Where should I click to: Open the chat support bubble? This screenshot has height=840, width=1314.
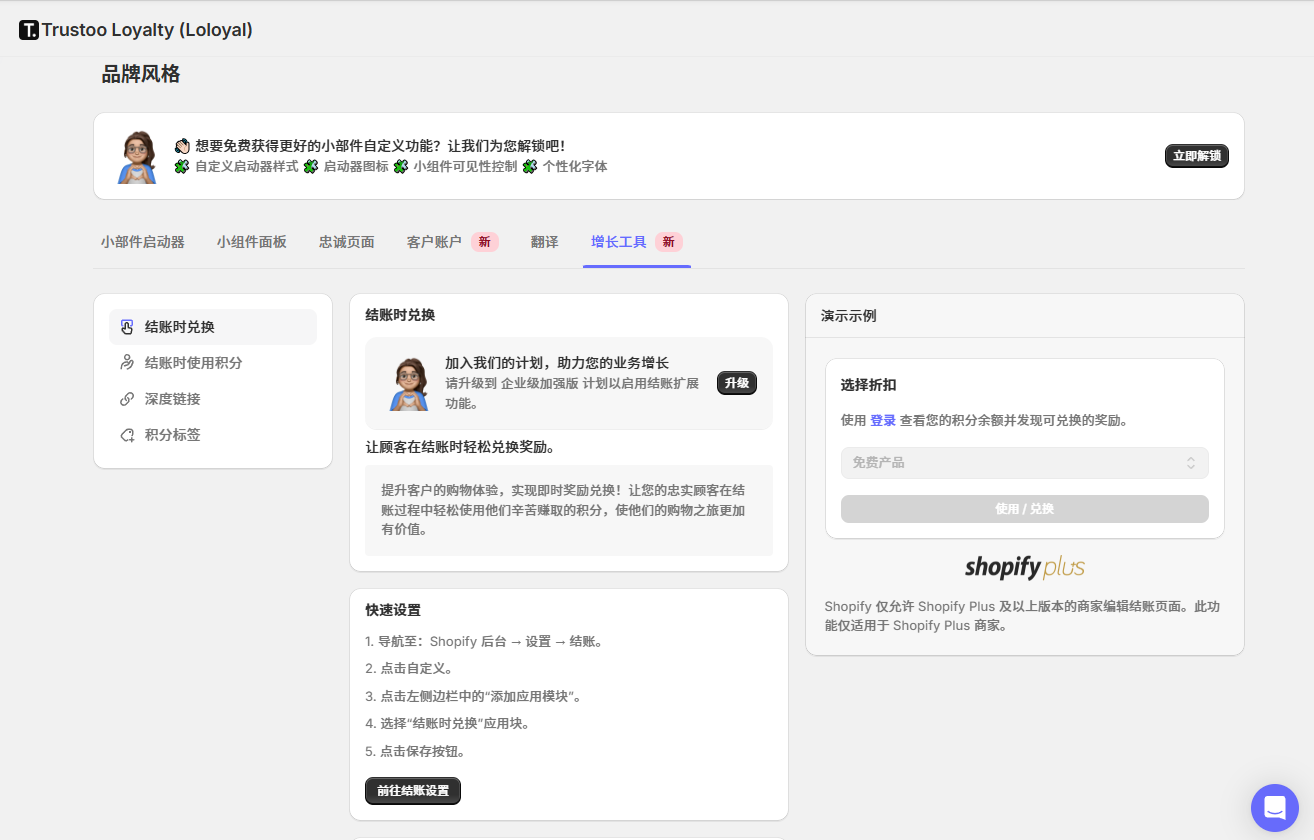coord(1274,807)
